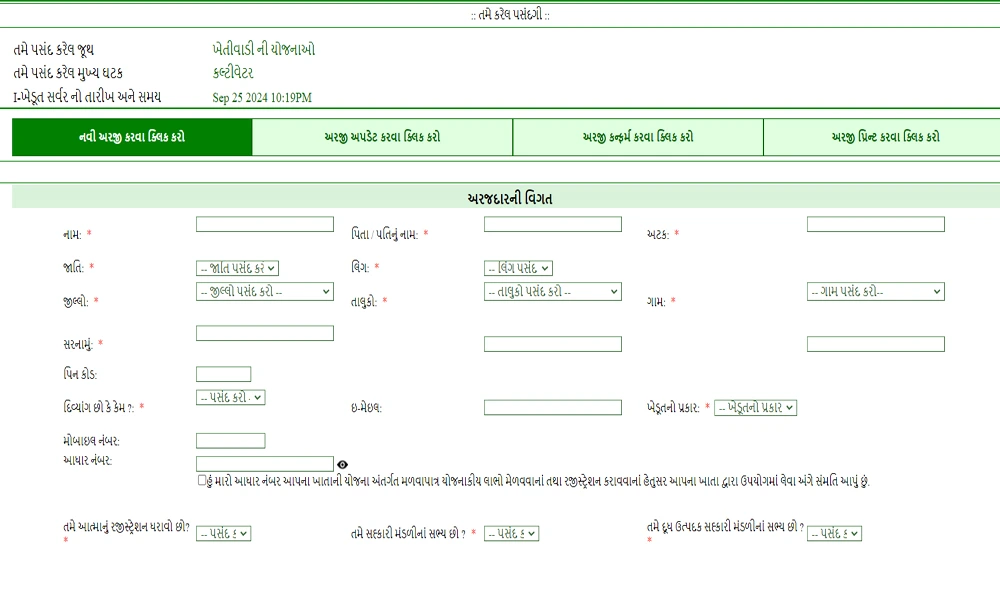This screenshot has height=600, width=1000.
Task: Open the cooperative society membership dropdown
Action: (513, 533)
